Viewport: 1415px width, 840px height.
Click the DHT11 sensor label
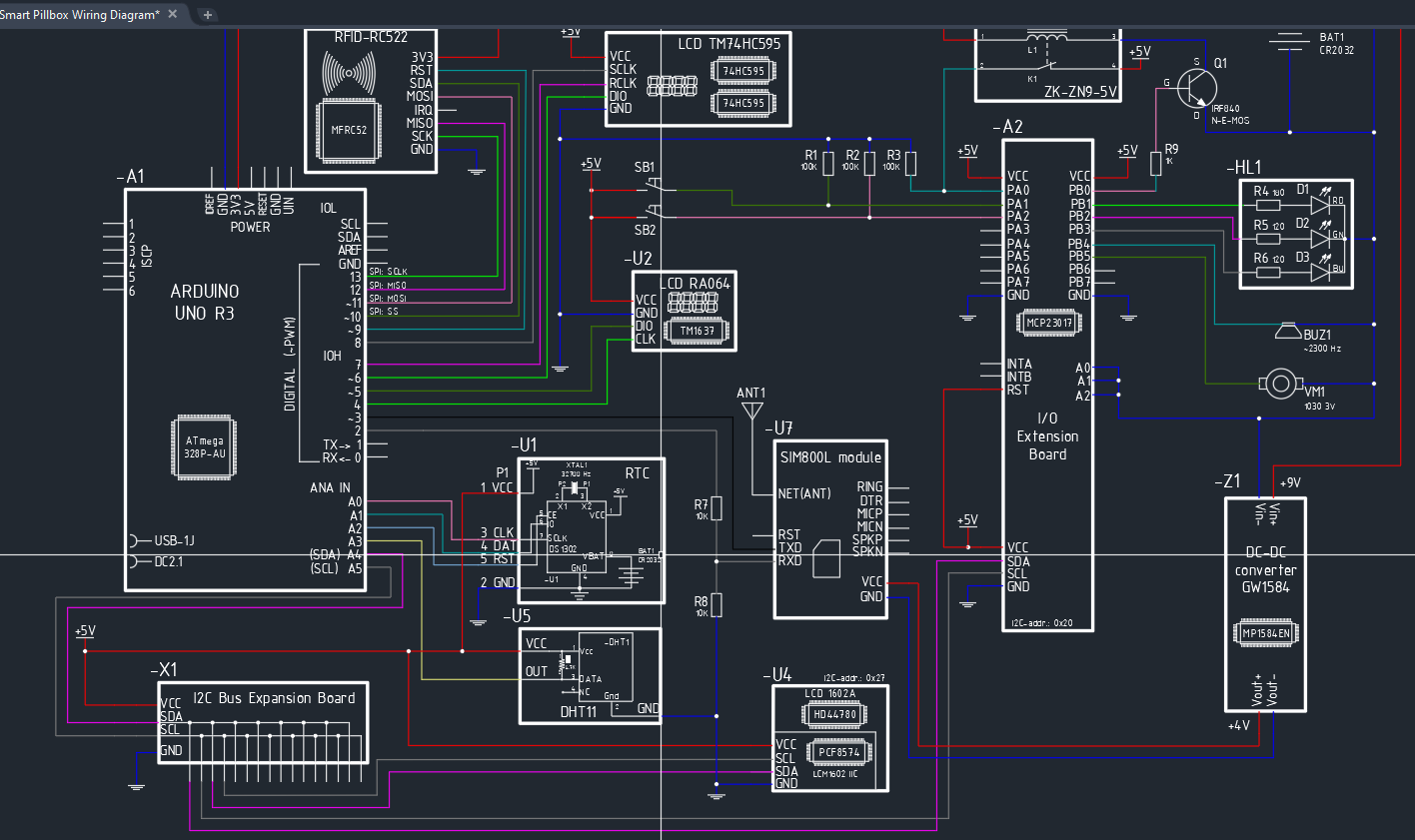pos(578,711)
